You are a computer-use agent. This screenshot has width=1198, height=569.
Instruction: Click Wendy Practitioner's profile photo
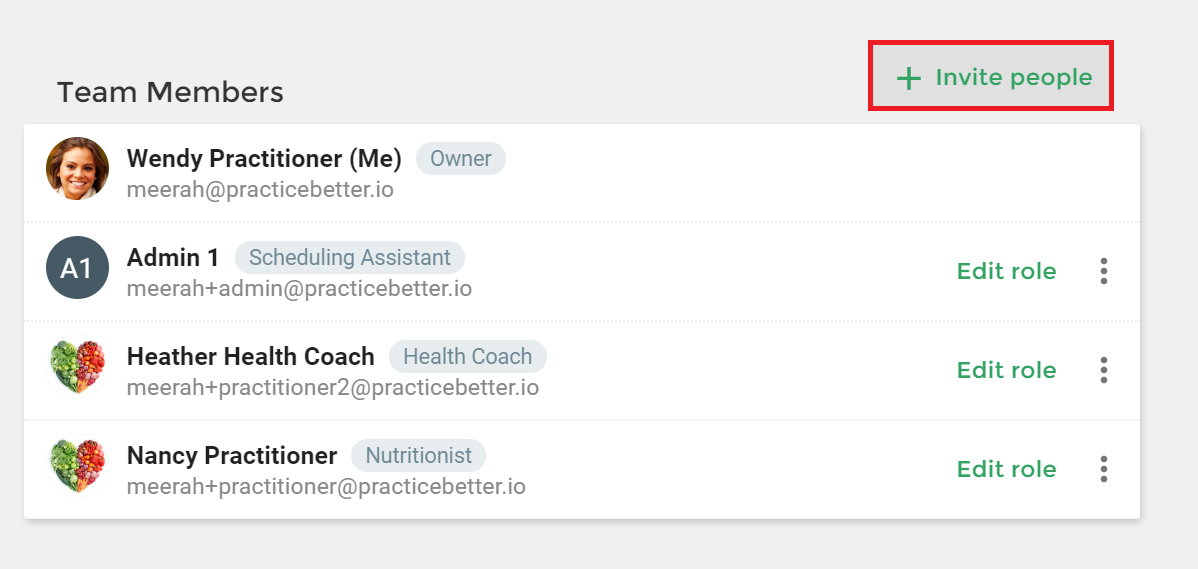click(x=77, y=169)
